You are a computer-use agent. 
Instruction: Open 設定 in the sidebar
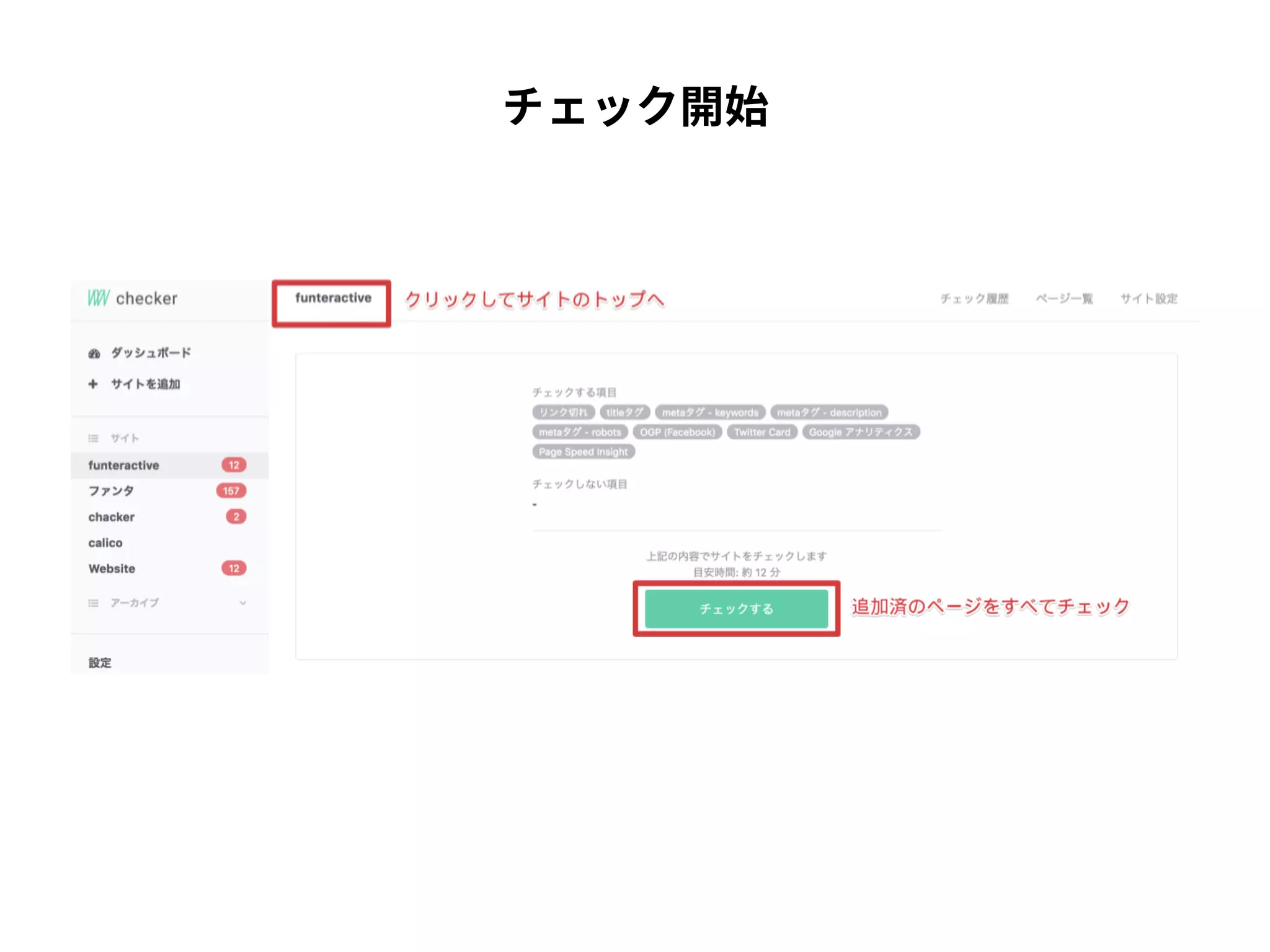coord(100,663)
